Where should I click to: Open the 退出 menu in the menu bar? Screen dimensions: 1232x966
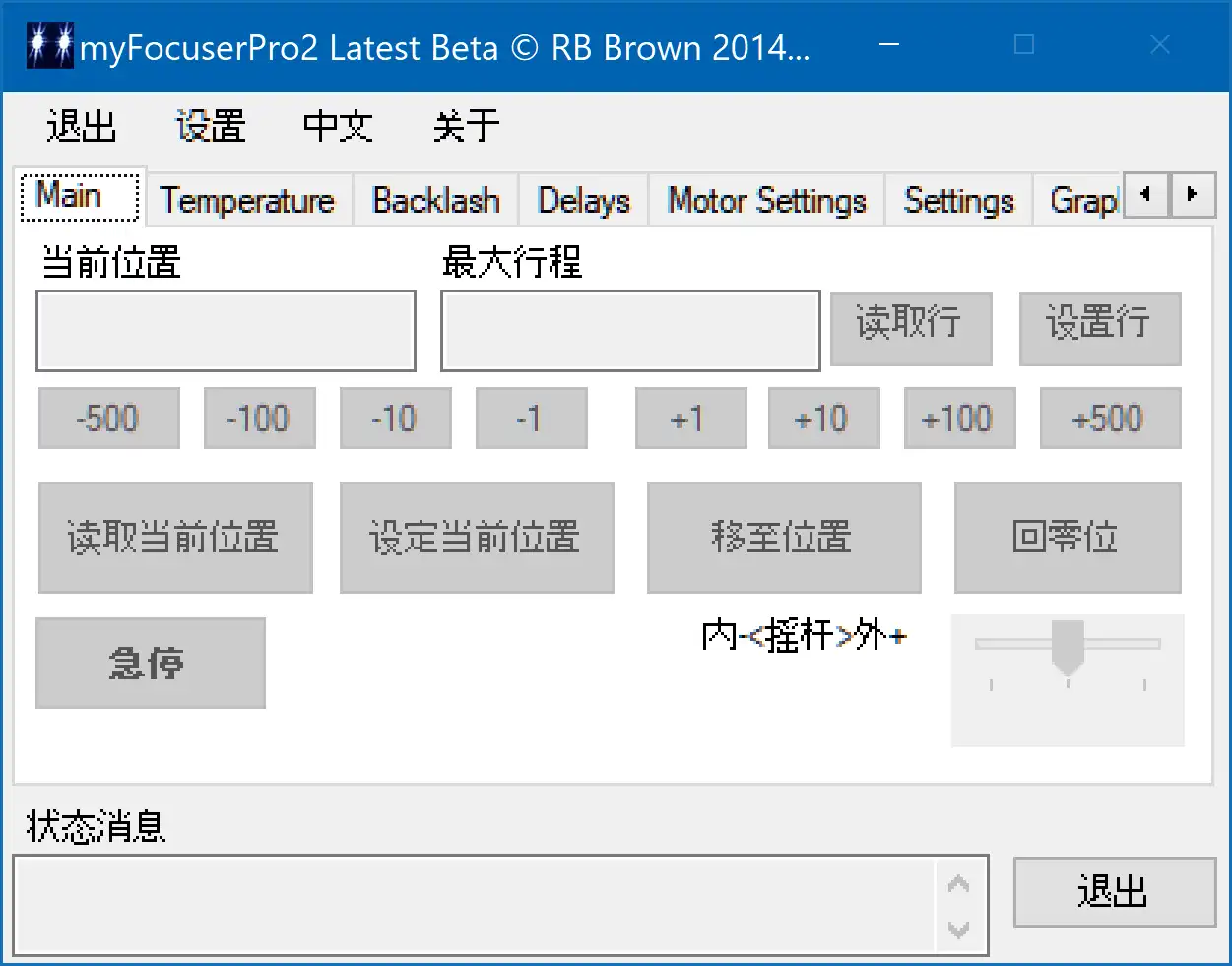pyautogui.click(x=82, y=126)
